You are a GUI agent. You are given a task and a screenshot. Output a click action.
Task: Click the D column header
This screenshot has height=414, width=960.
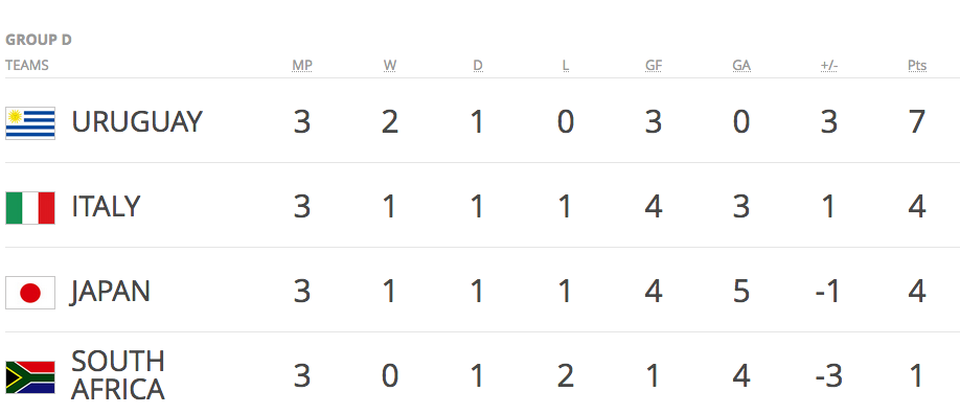pyautogui.click(x=478, y=66)
